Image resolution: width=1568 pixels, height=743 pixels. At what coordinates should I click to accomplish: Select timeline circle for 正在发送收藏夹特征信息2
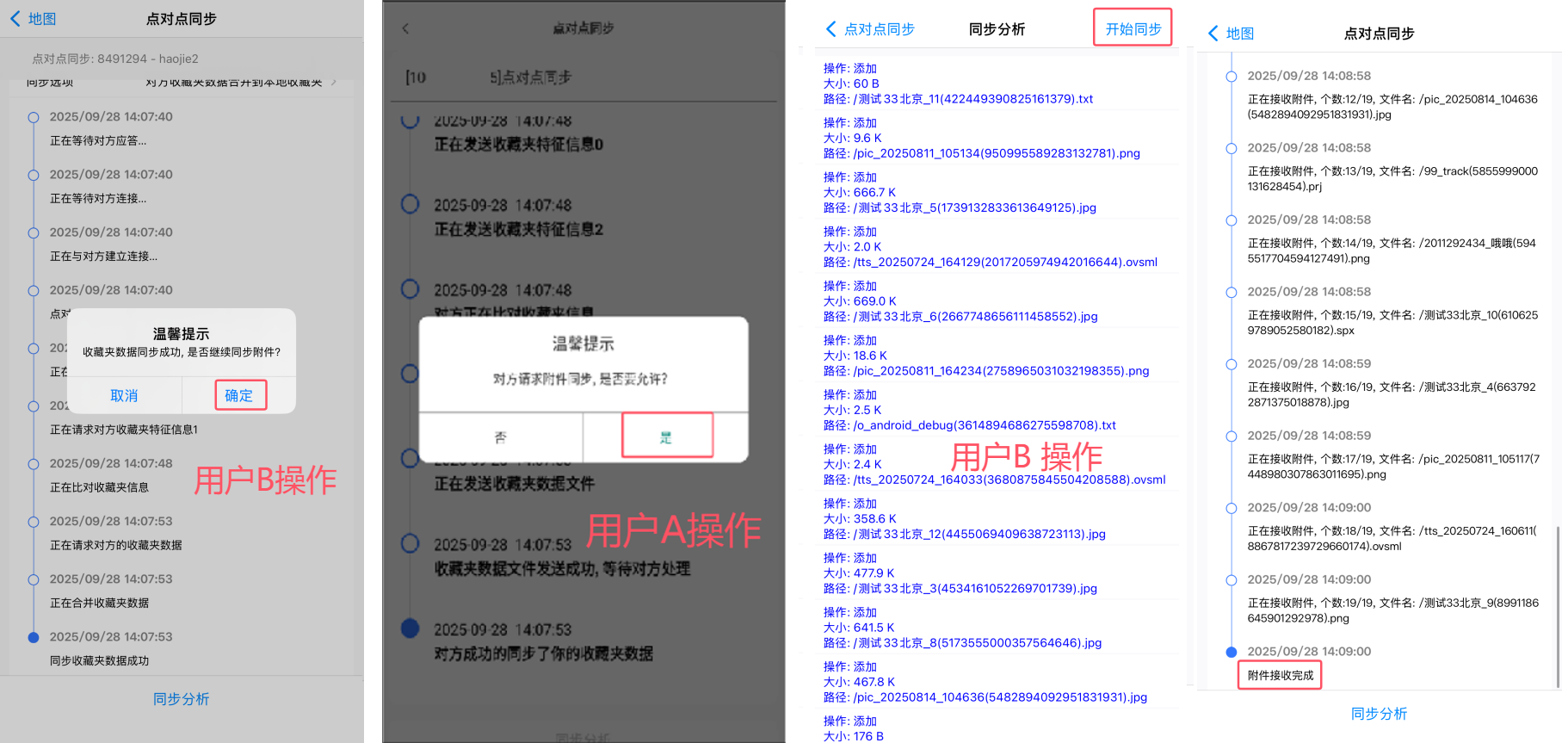411,204
